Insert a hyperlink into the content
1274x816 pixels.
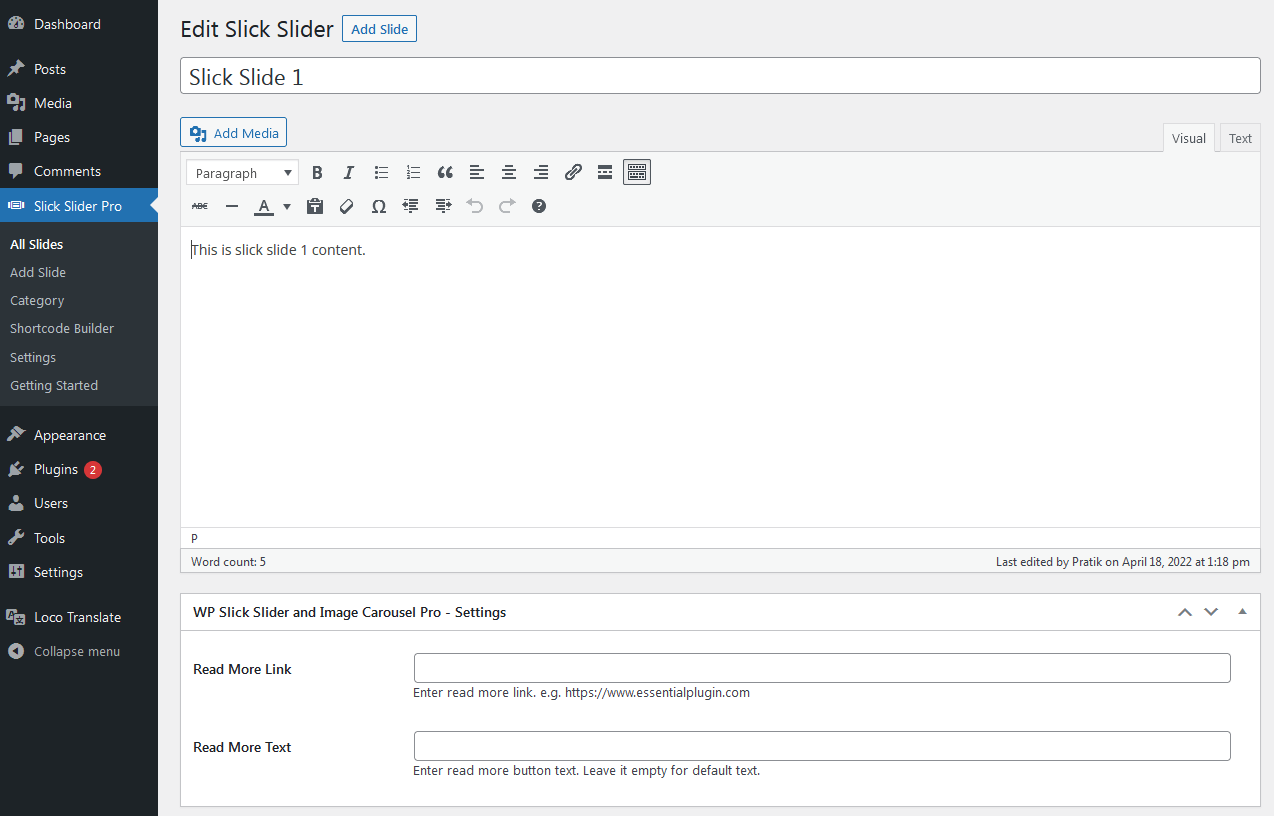pos(572,172)
